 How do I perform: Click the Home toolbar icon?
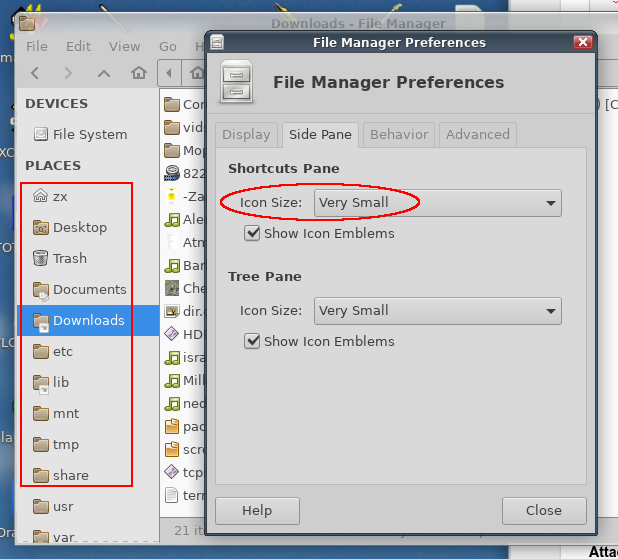pos(139,73)
